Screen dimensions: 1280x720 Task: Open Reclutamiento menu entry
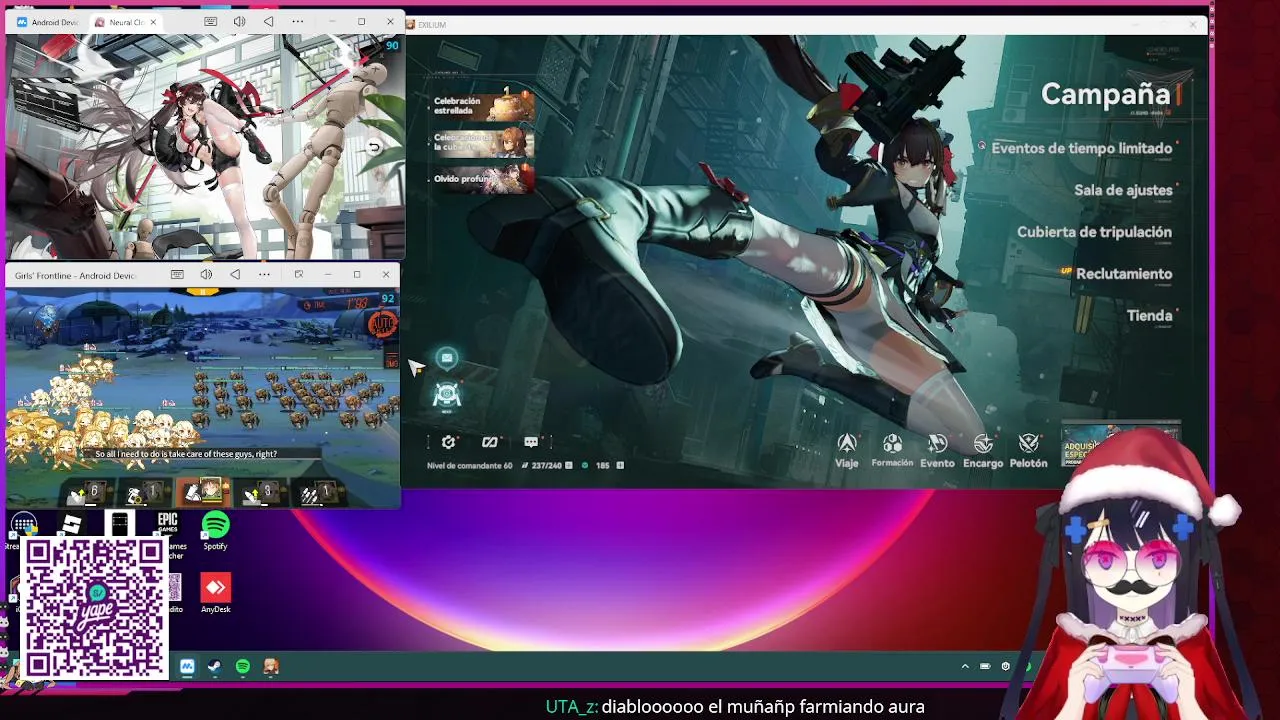click(1124, 274)
